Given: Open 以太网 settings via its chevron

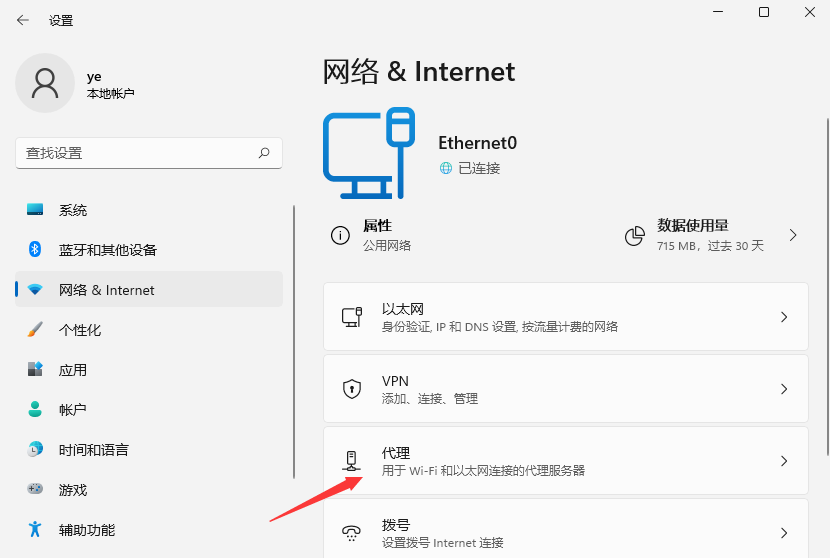Looking at the screenshot, I should 784,317.
